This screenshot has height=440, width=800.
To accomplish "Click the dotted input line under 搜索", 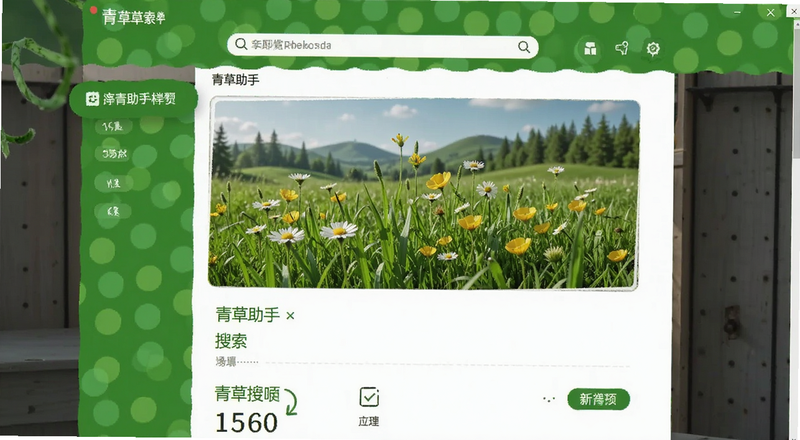I will pos(422,363).
